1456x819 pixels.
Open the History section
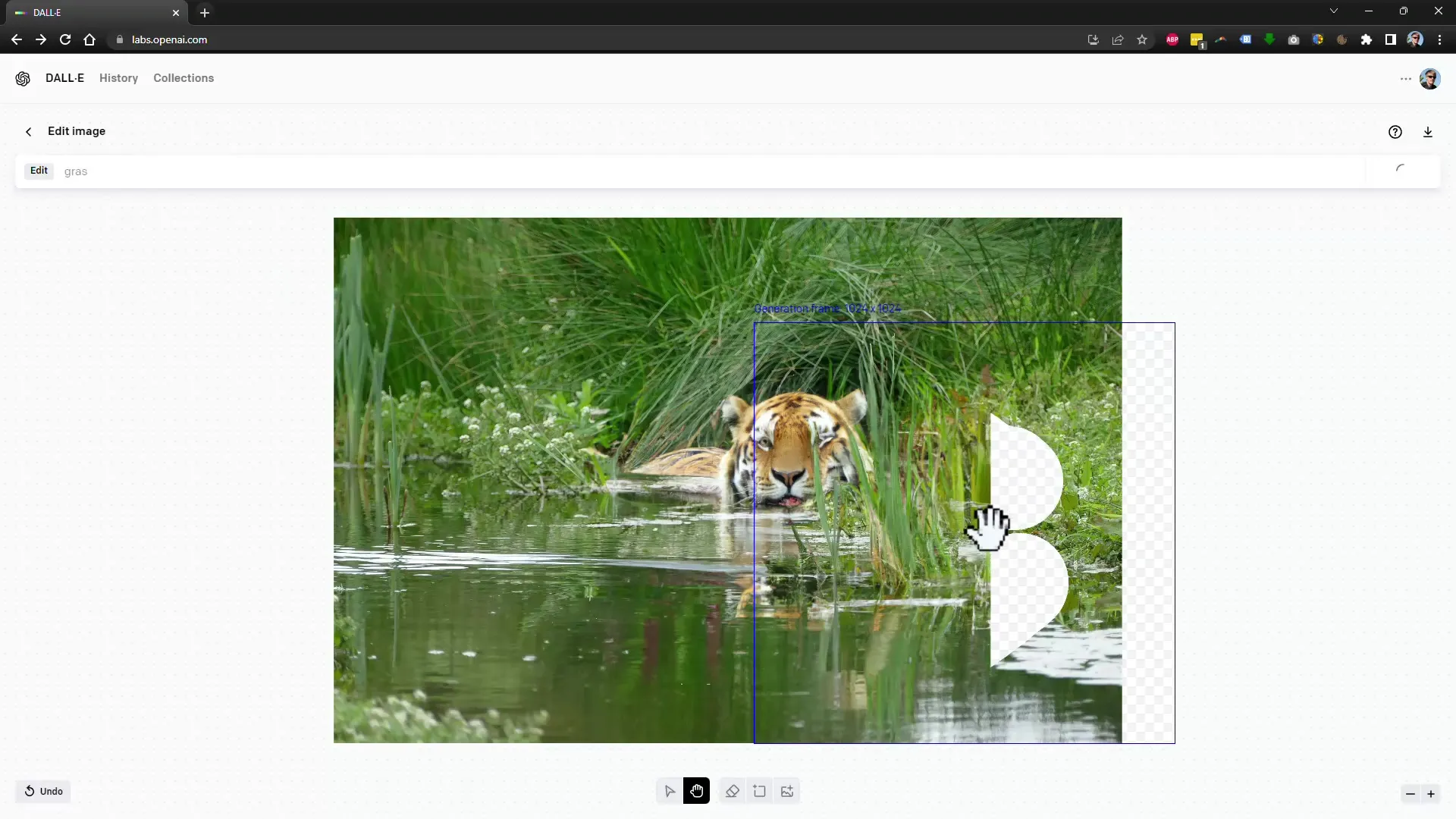pyautogui.click(x=118, y=77)
